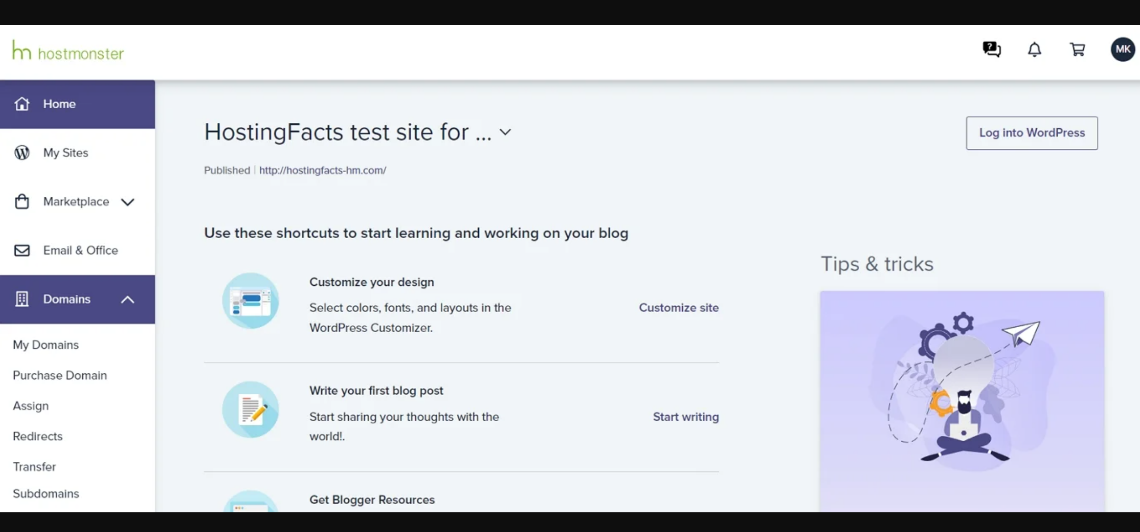Collapse the Domains submenu chevron

127,299
